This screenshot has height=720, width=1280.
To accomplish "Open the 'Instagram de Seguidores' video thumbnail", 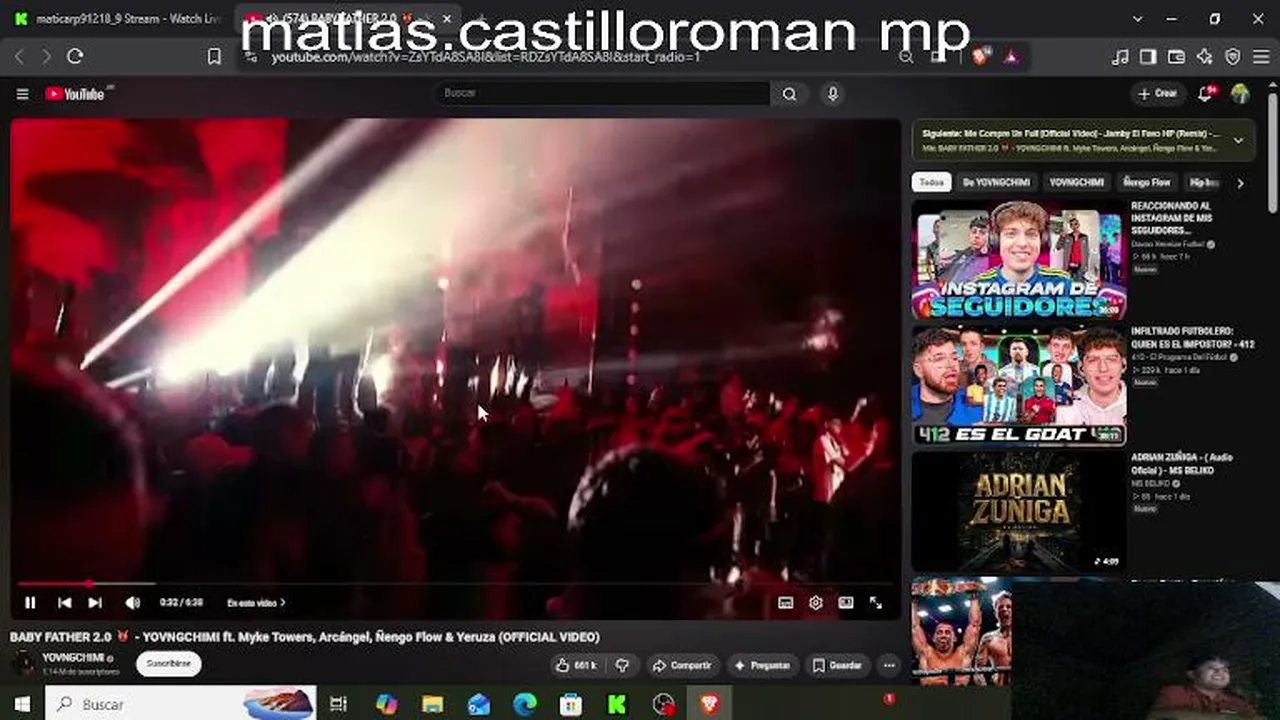I will [x=1019, y=261].
